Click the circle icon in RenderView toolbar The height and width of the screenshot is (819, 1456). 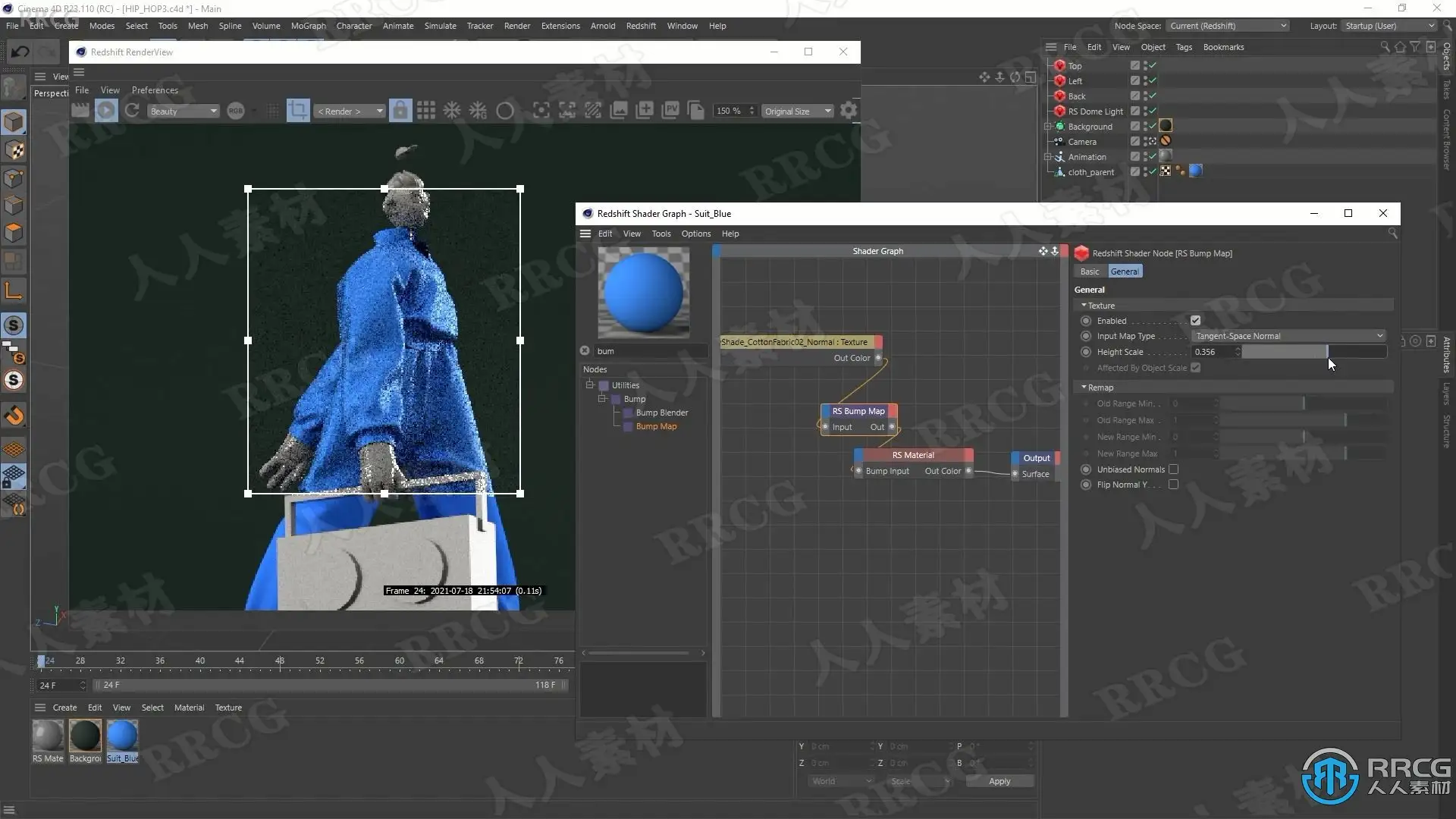(x=505, y=111)
